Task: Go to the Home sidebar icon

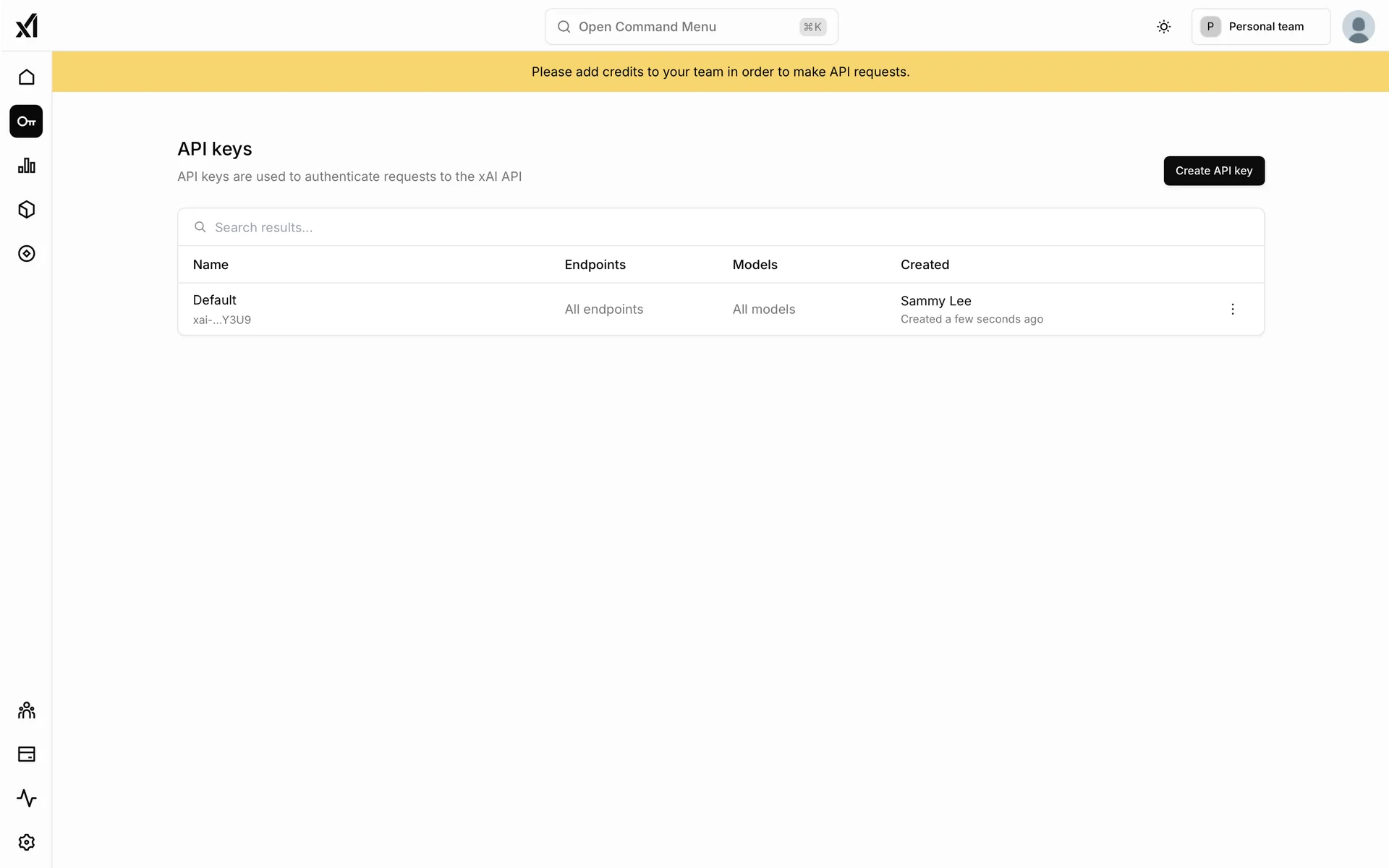Action: (x=26, y=77)
